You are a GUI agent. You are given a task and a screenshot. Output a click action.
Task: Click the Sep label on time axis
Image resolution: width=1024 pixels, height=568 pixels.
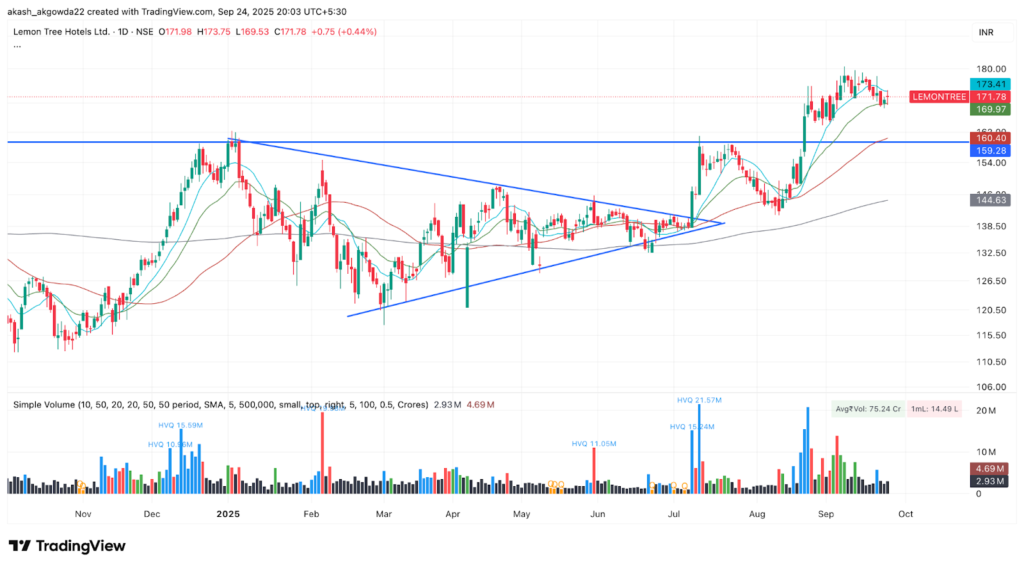click(826, 514)
